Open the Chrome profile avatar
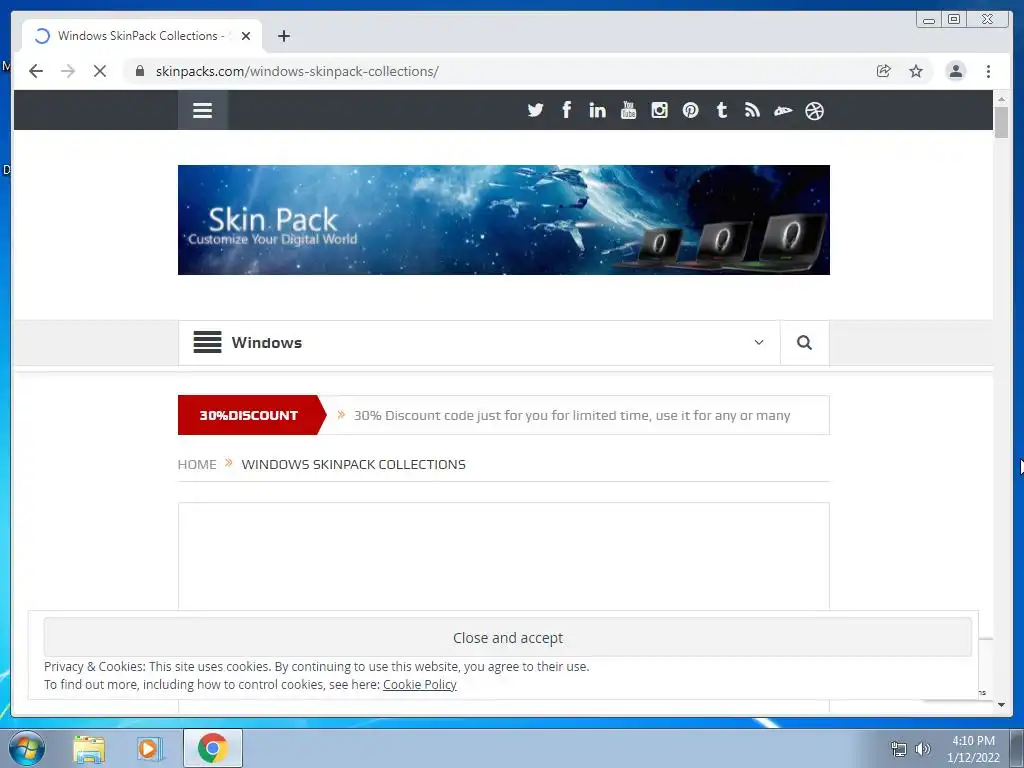The width and height of the screenshot is (1024, 768). point(955,71)
